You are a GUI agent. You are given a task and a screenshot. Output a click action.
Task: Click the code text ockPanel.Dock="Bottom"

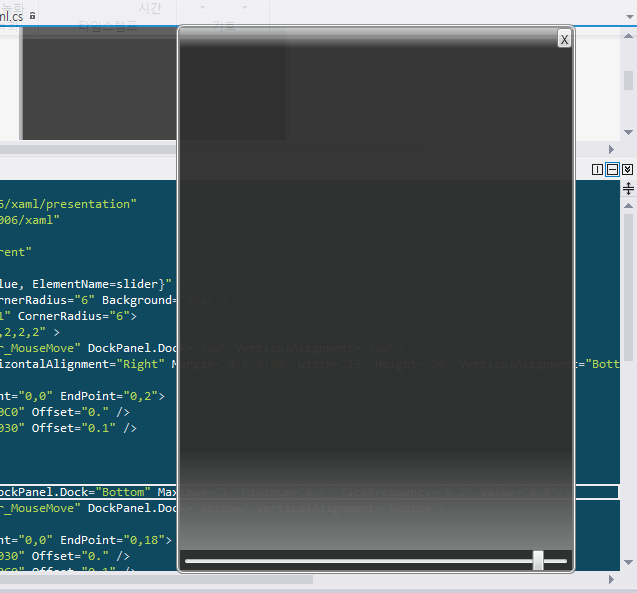pos(75,492)
